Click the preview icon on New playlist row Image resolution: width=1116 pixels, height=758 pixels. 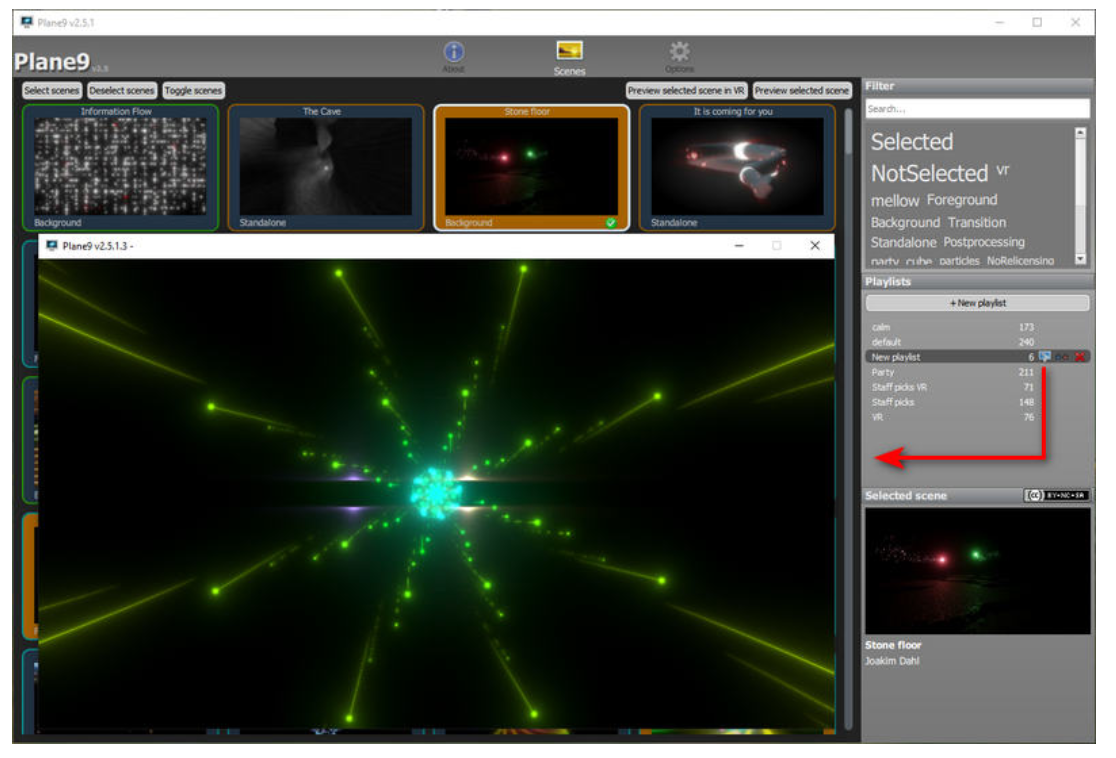(x=1045, y=357)
